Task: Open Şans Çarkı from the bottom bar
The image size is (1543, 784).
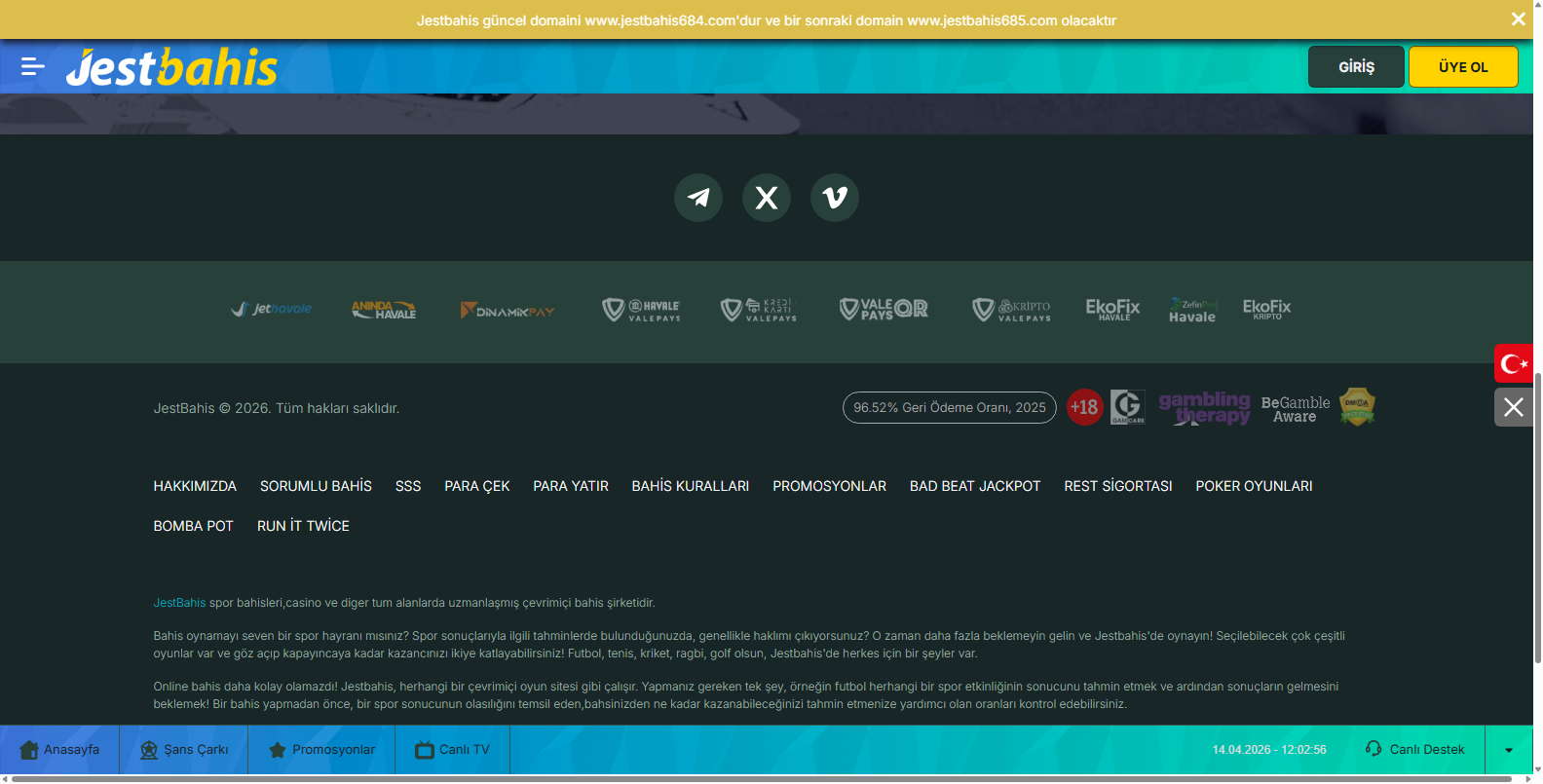Action: pyautogui.click(x=184, y=750)
